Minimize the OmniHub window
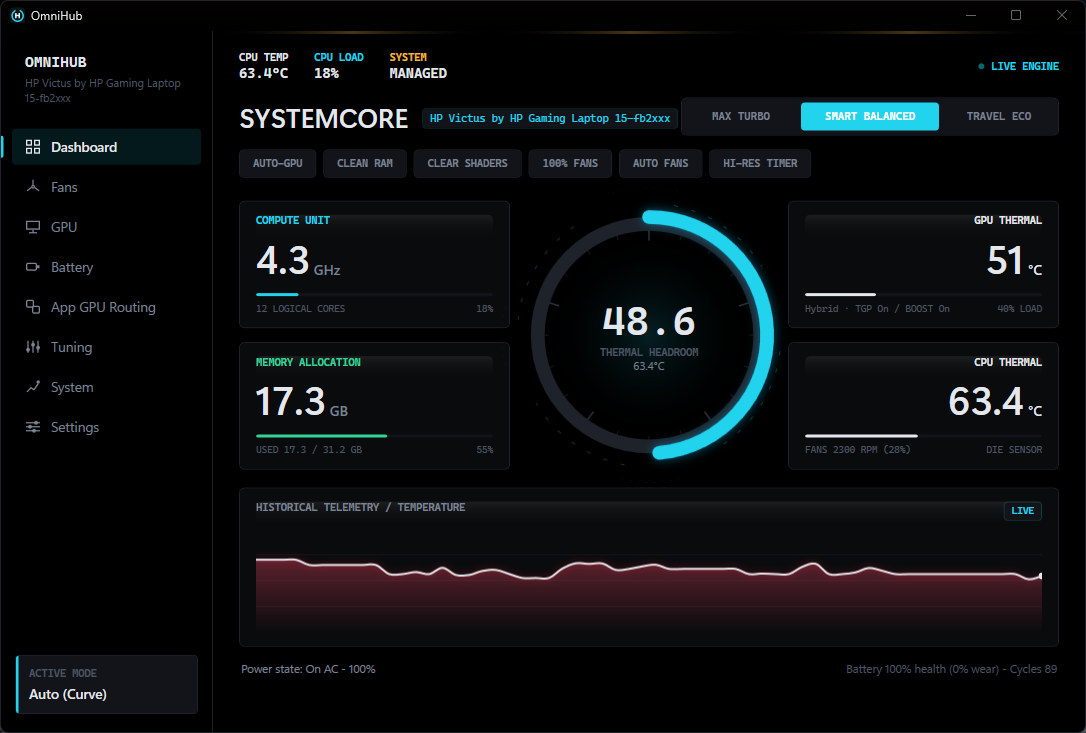1086x733 pixels. point(971,15)
